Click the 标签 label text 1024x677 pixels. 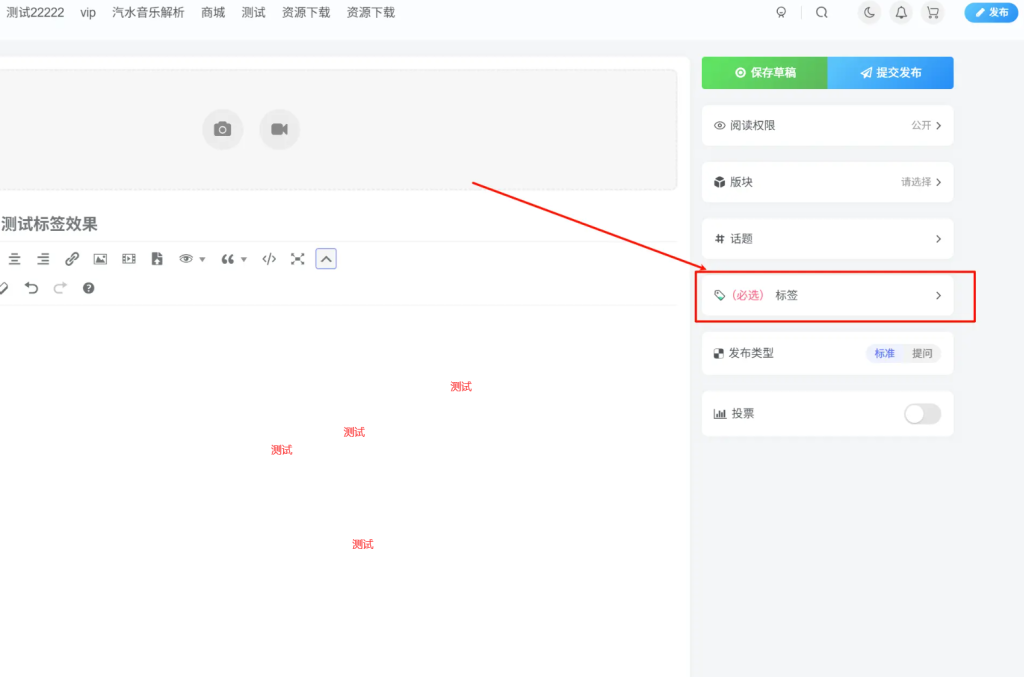pyautogui.click(x=786, y=296)
